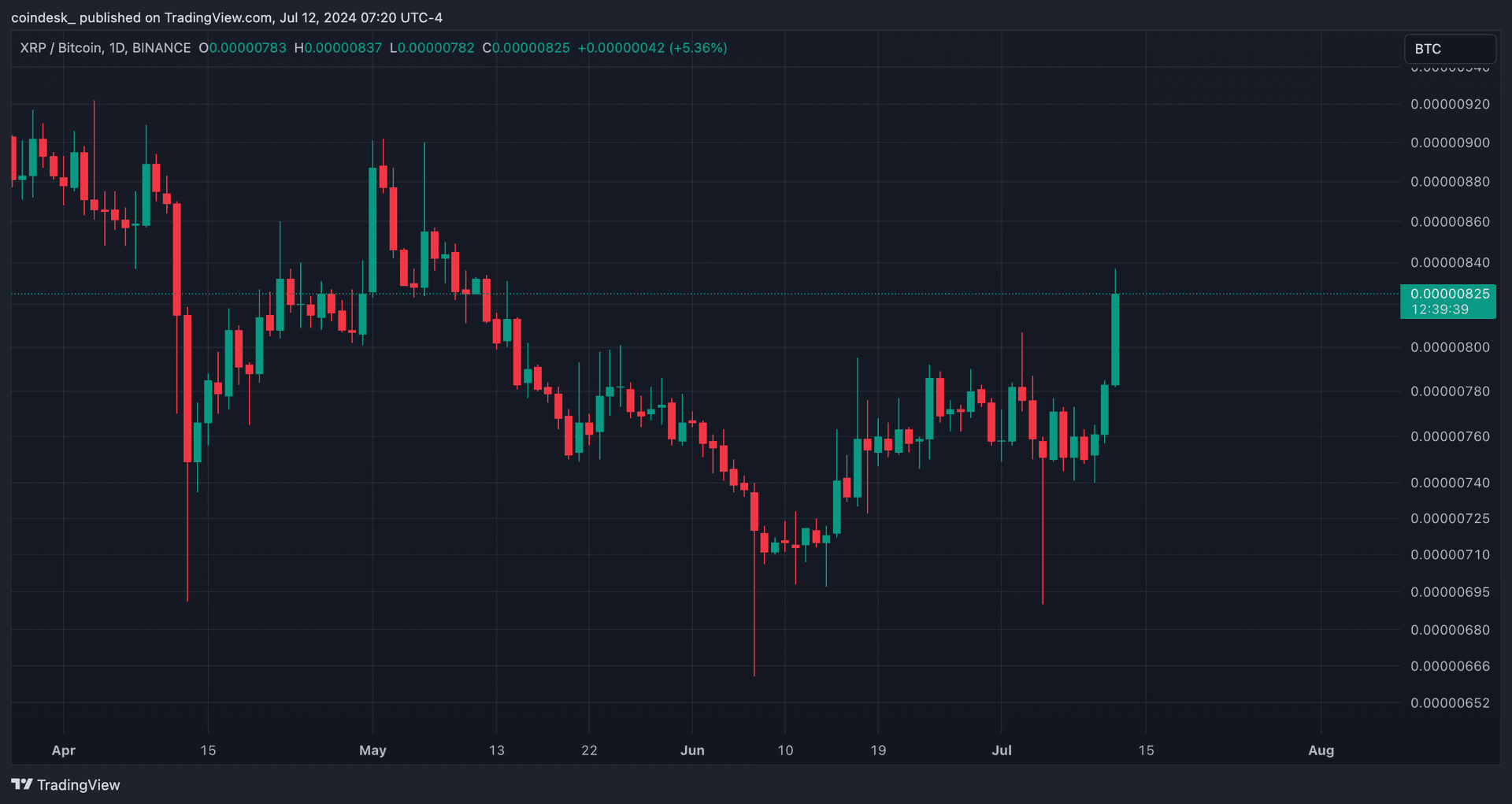Click the Aug date label on time axis
Screen dimensions: 1512x804
click(1321, 750)
